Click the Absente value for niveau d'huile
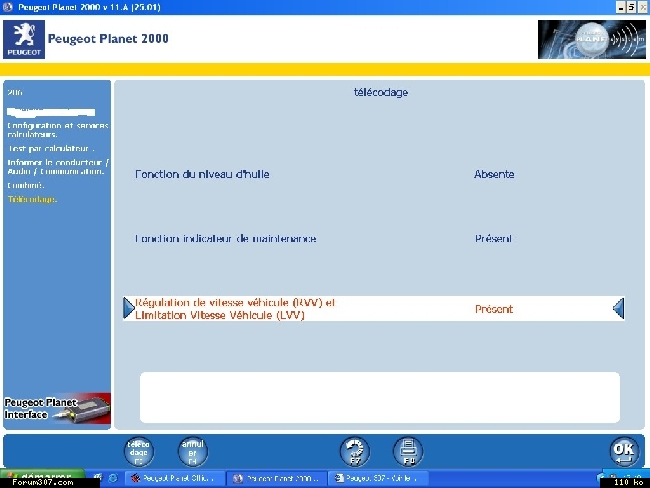650x488 pixels. 494,174
